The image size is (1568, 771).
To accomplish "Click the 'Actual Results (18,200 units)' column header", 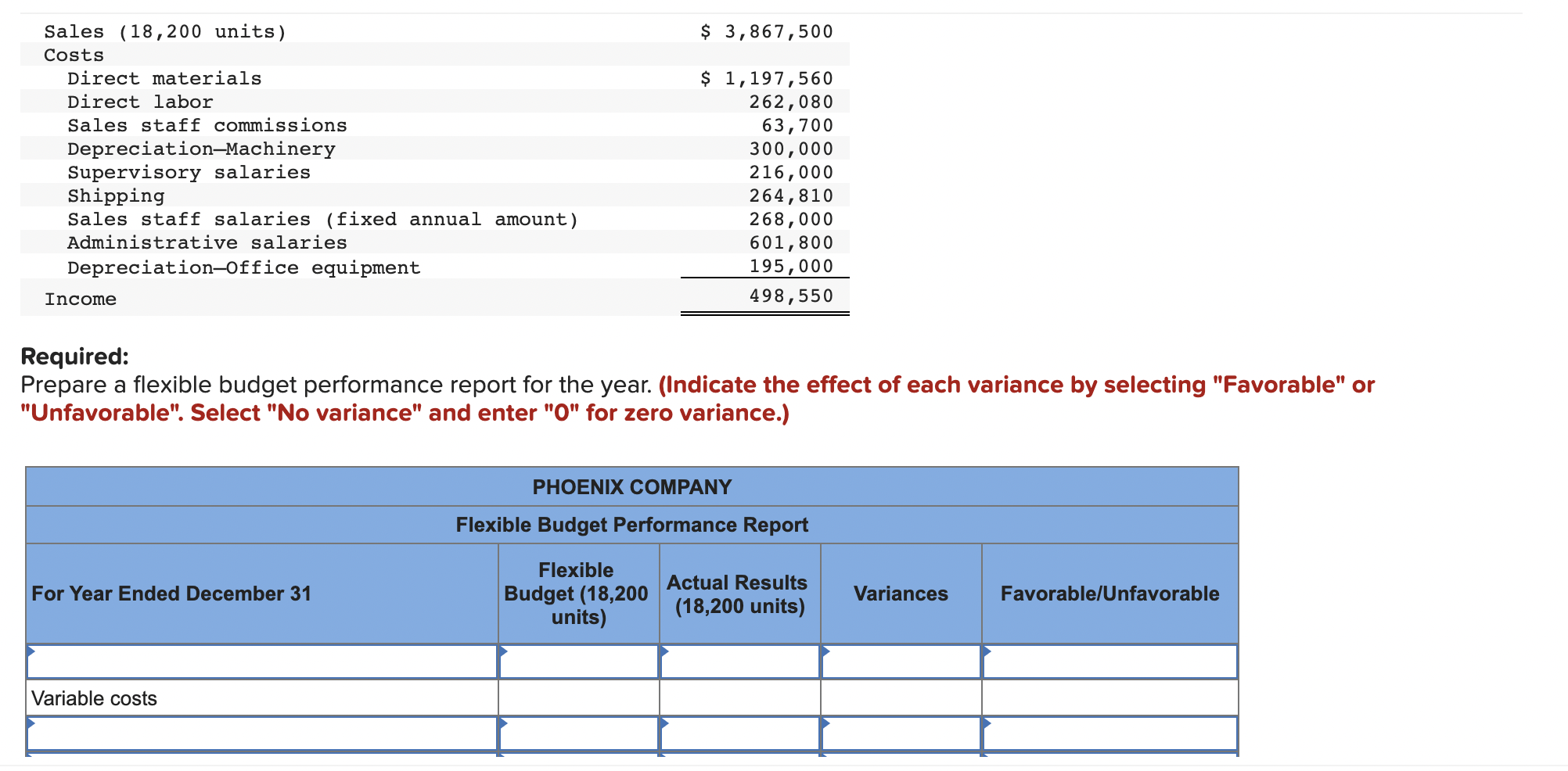I will pos(738,594).
